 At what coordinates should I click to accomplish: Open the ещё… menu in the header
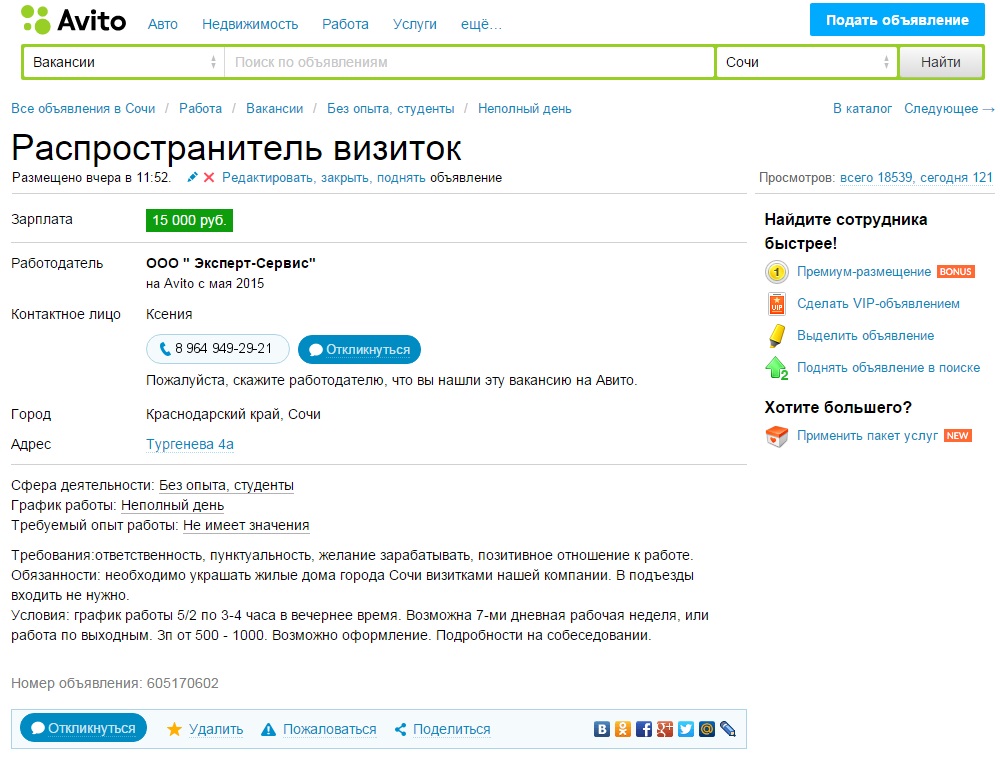click(481, 24)
